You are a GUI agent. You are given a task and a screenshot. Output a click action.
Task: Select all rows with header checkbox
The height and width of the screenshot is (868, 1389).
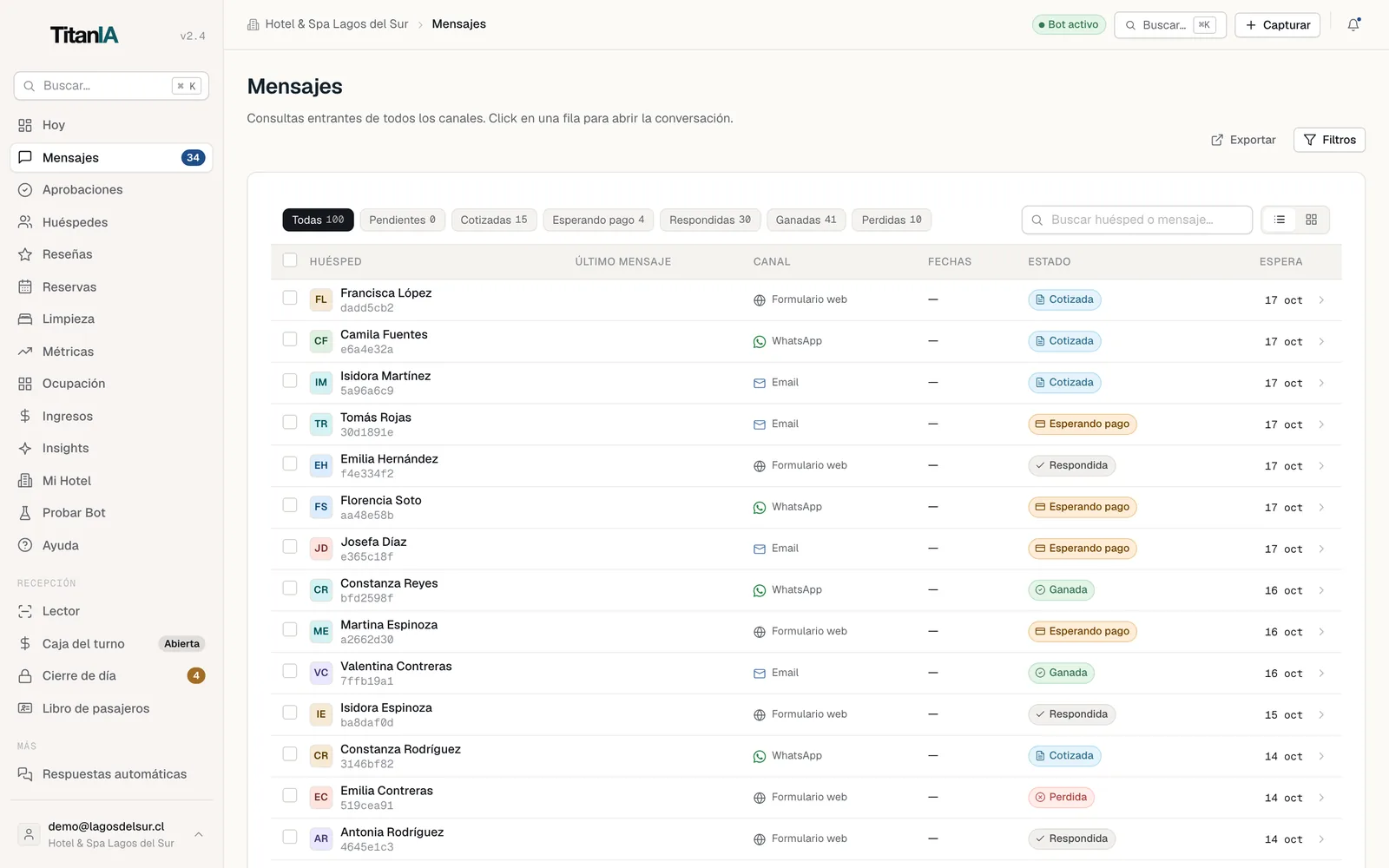[x=290, y=260]
